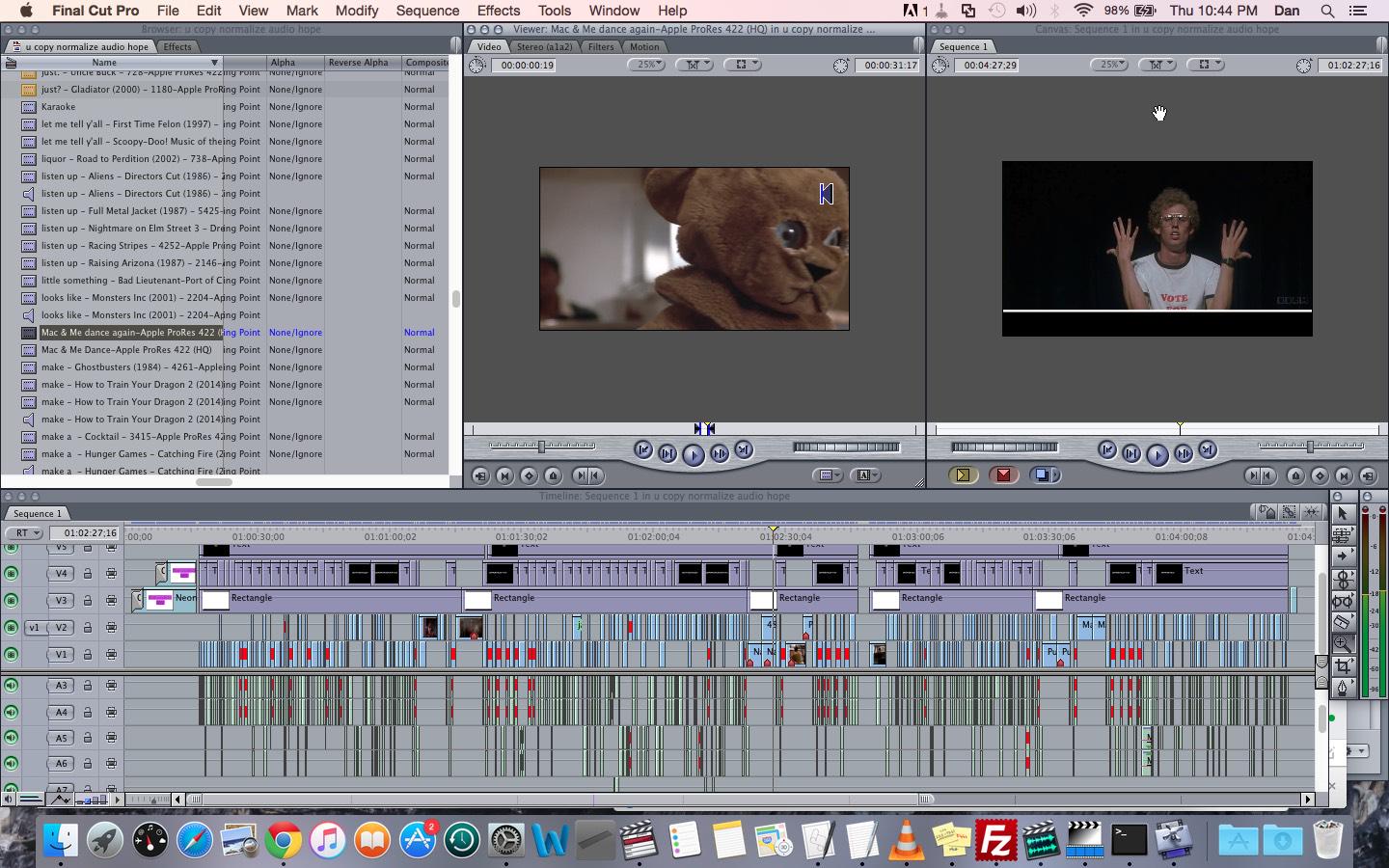
Task: Pick the Razor Blade tool
Action: pyautogui.click(x=1342, y=622)
